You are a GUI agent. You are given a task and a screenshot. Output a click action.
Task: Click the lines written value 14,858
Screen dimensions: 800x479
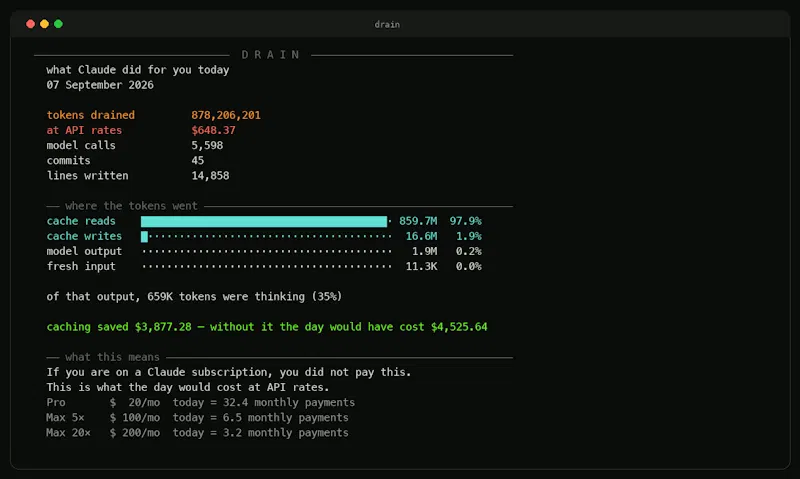point(210,175)
